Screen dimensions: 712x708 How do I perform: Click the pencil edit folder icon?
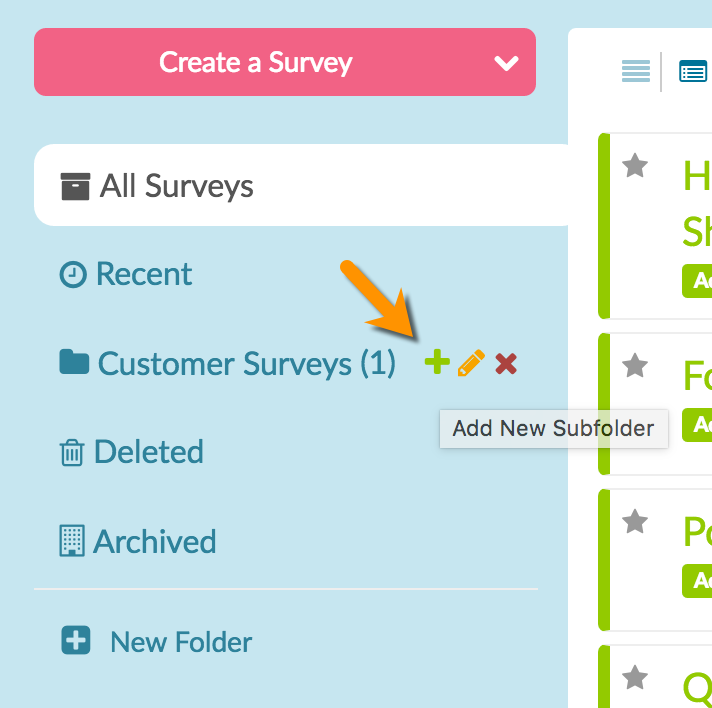471,363
